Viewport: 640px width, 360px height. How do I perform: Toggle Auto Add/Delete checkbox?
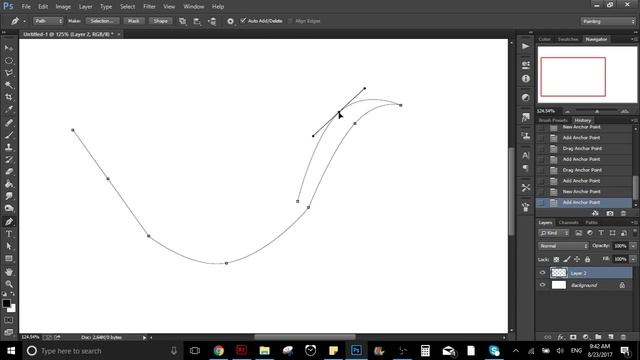tap(243, 20)
